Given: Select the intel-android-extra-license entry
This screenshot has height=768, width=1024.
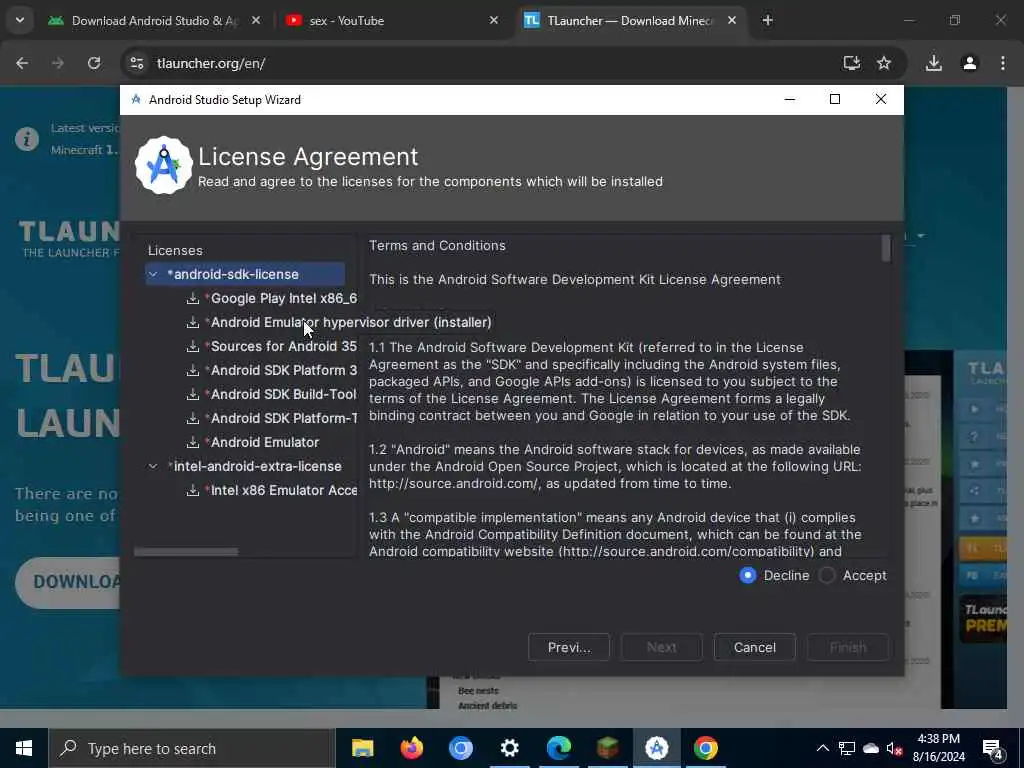Looking at the screenshot, I should click(255, 466).
